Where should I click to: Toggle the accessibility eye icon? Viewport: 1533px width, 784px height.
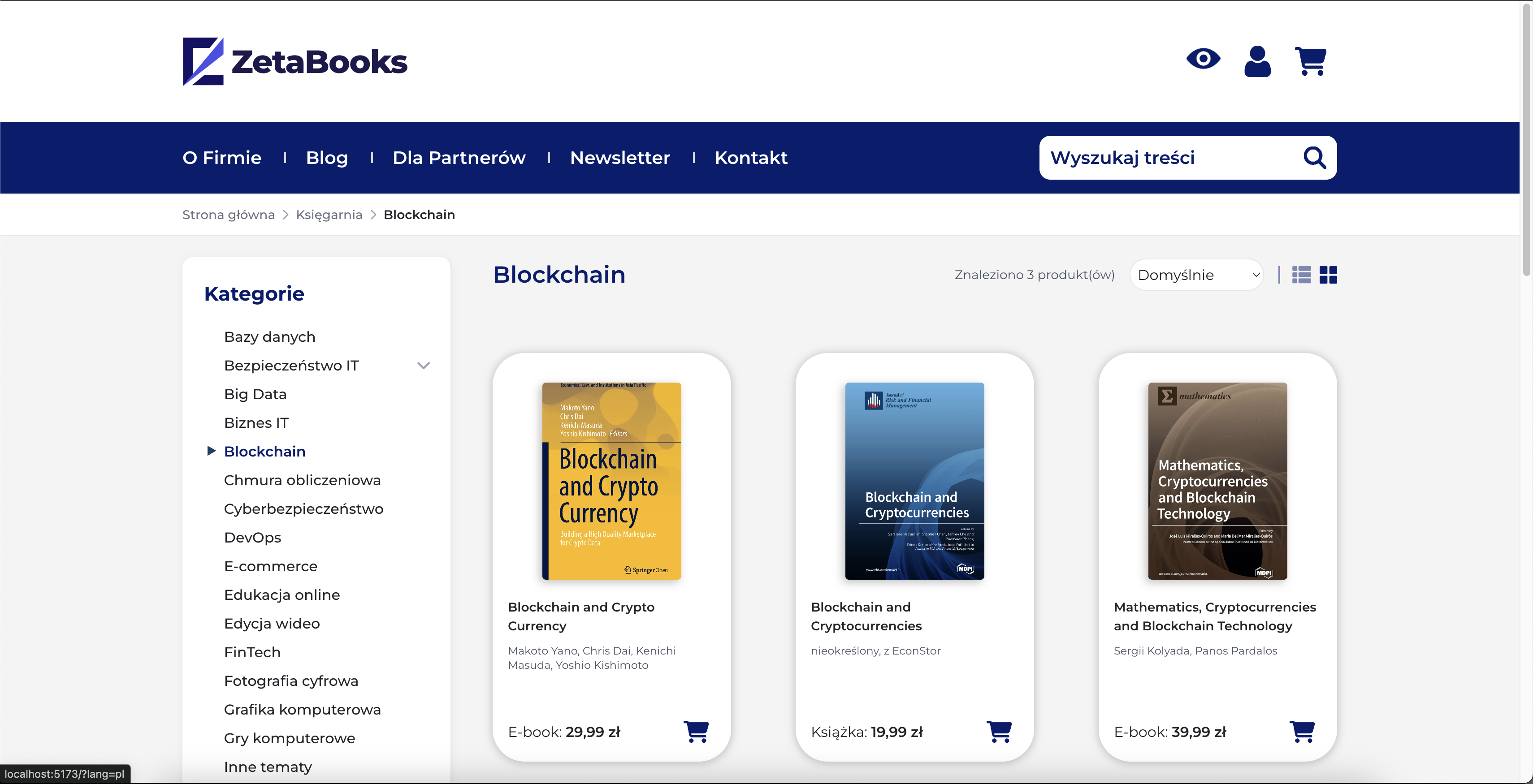pos(1203,59)
